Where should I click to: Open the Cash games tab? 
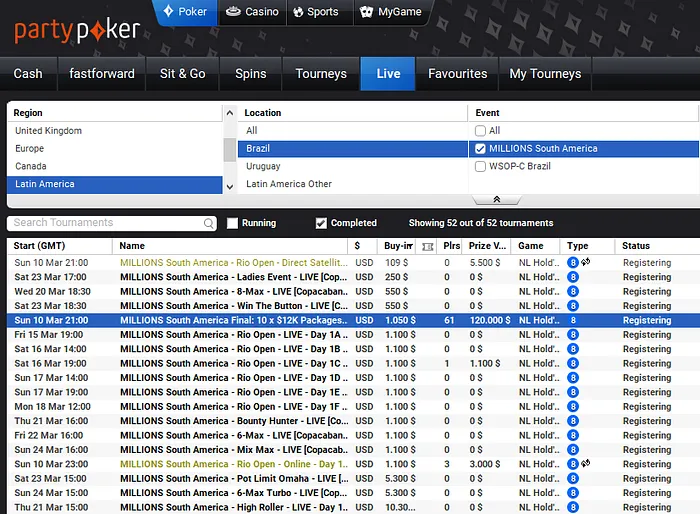(x=28, y=74)
